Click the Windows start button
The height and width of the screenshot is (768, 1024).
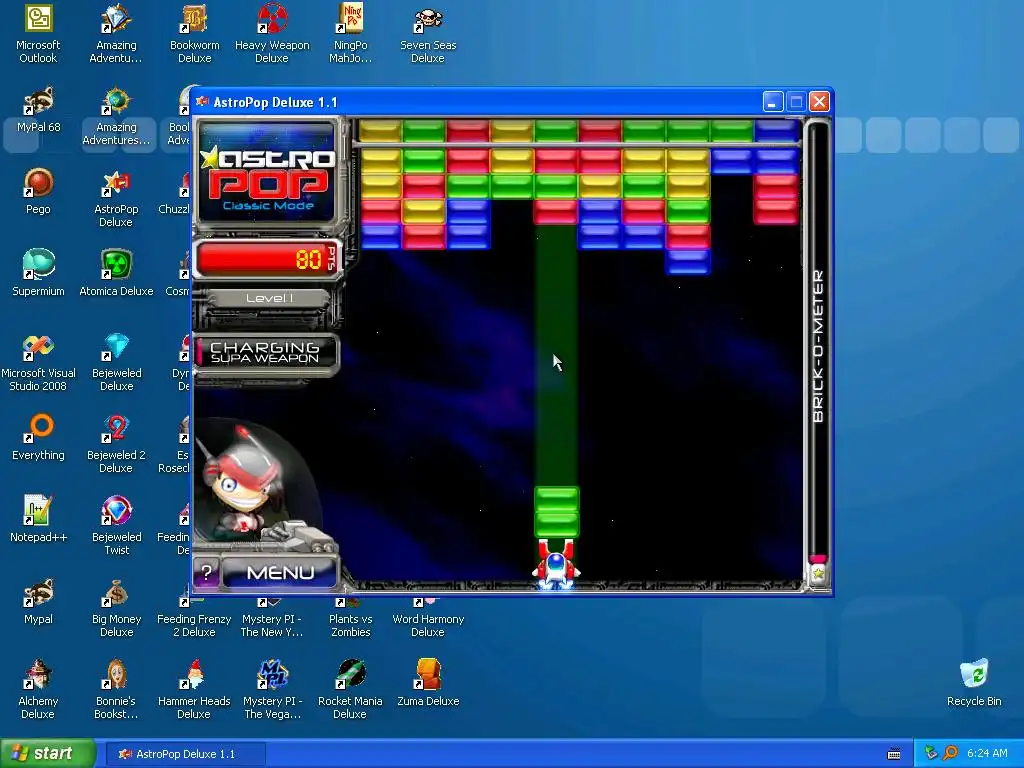click(x=47, y=754)
